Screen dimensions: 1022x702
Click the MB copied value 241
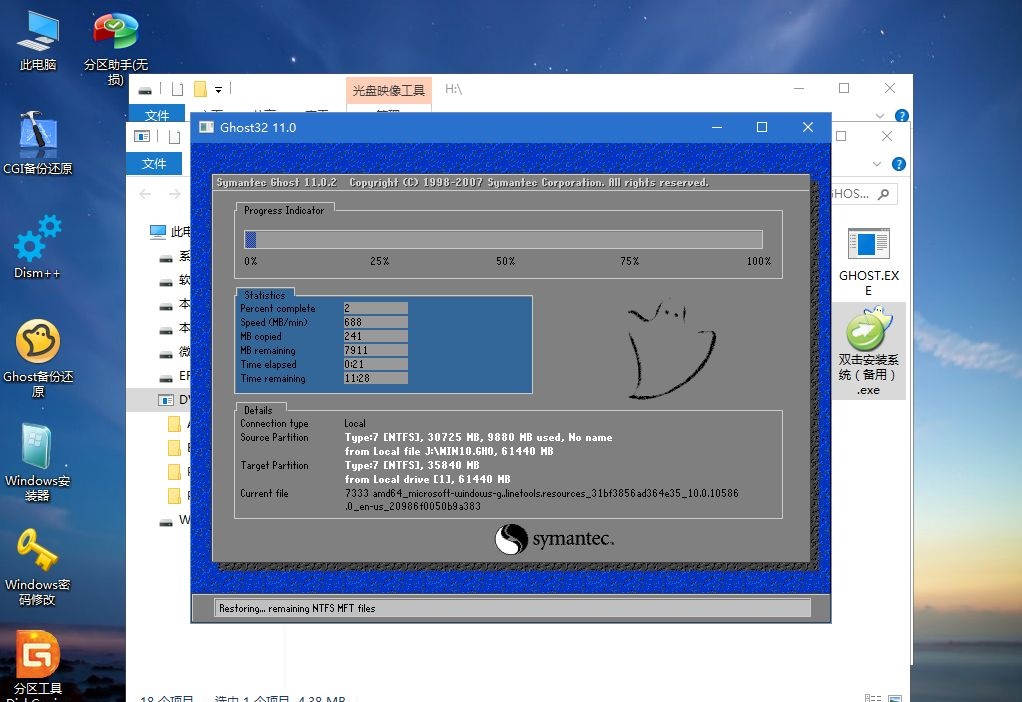375,336
